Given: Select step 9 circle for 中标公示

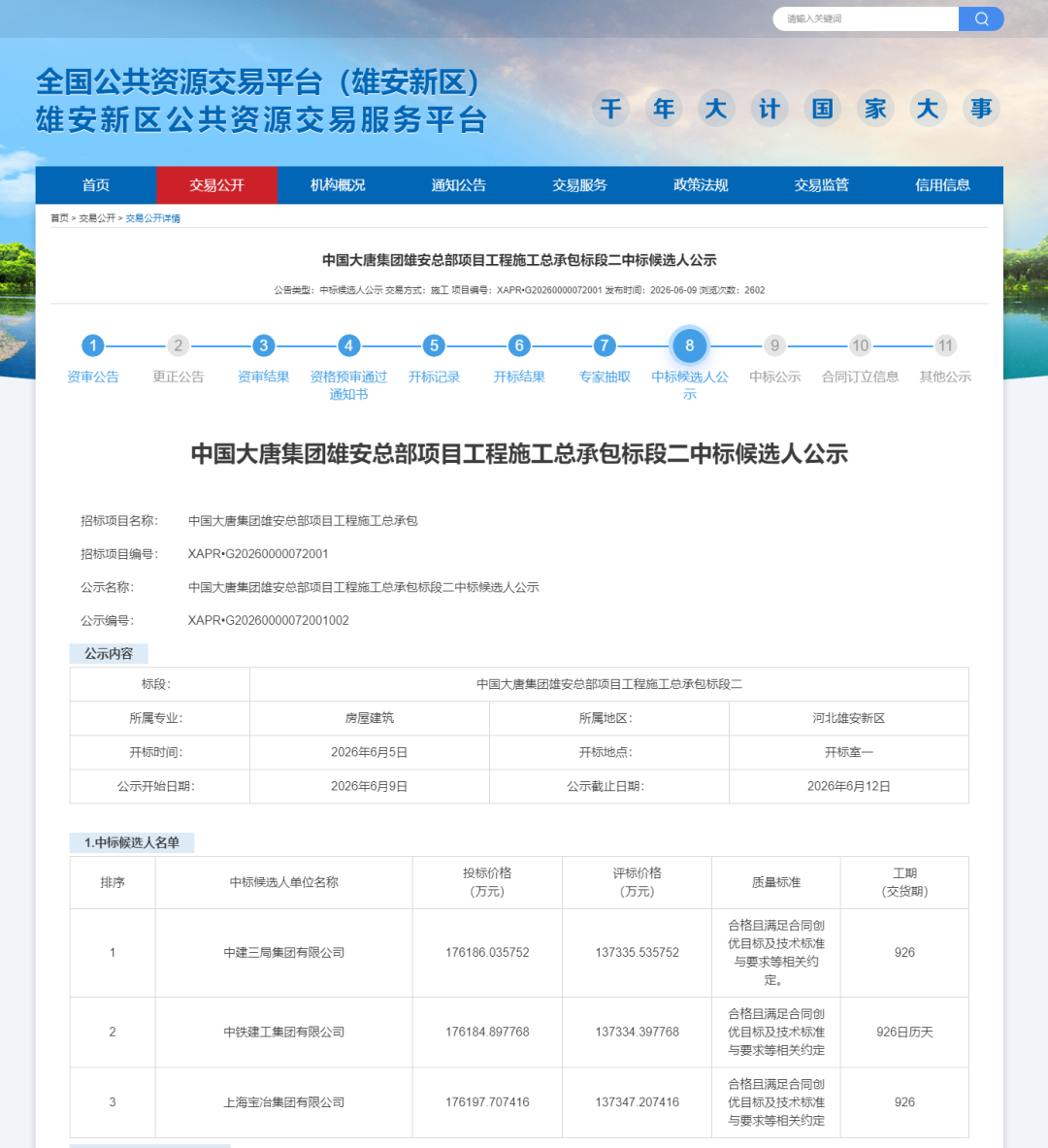Looking at the screenshot, I should coord(774,345).
